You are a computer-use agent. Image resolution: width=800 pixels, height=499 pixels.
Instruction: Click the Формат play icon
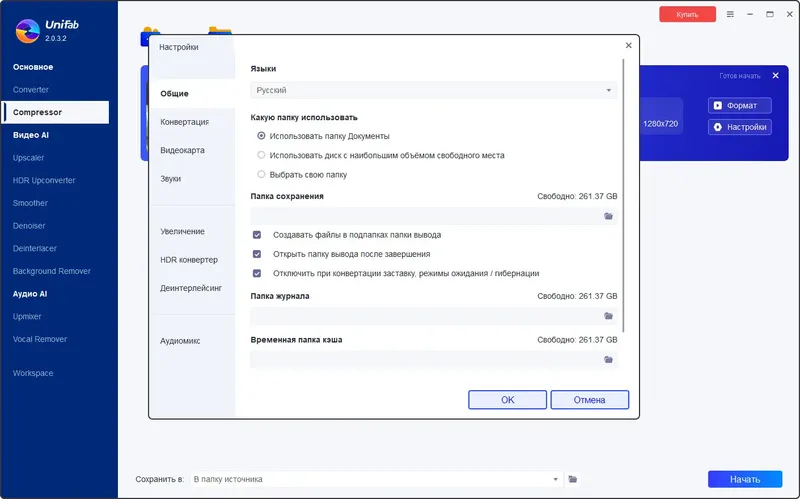click(718, 106)
